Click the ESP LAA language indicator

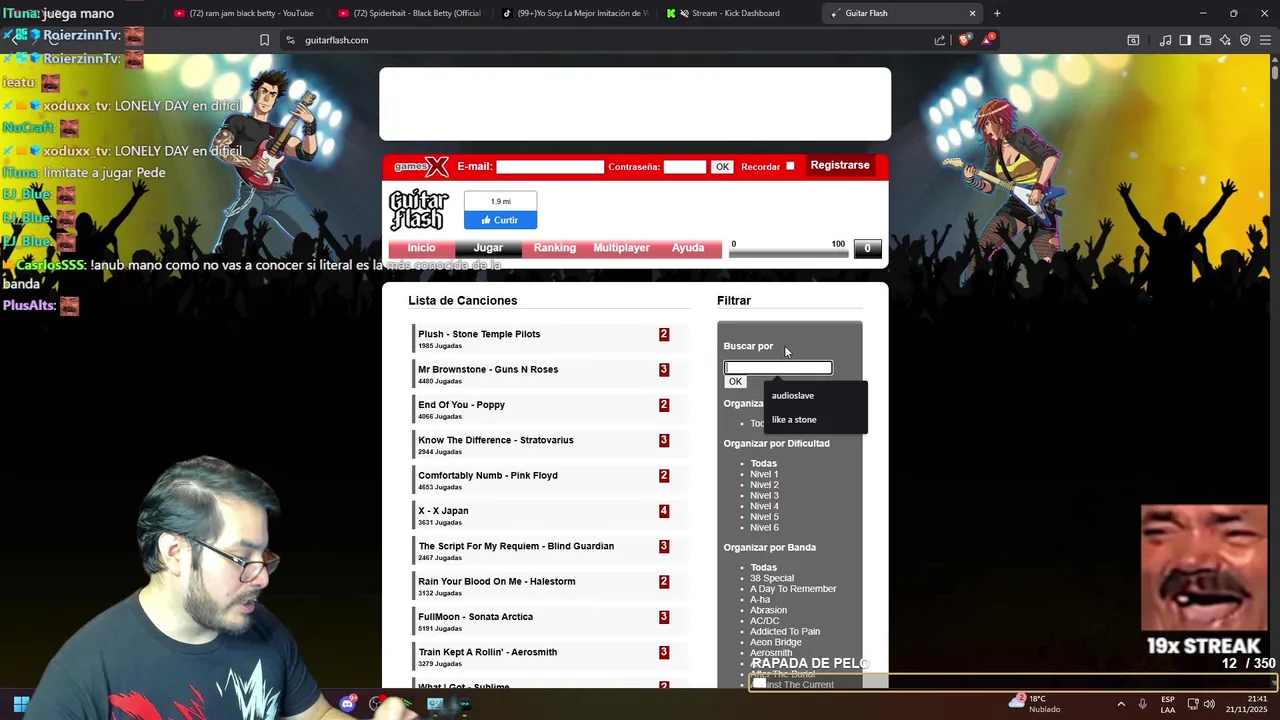1168,704
